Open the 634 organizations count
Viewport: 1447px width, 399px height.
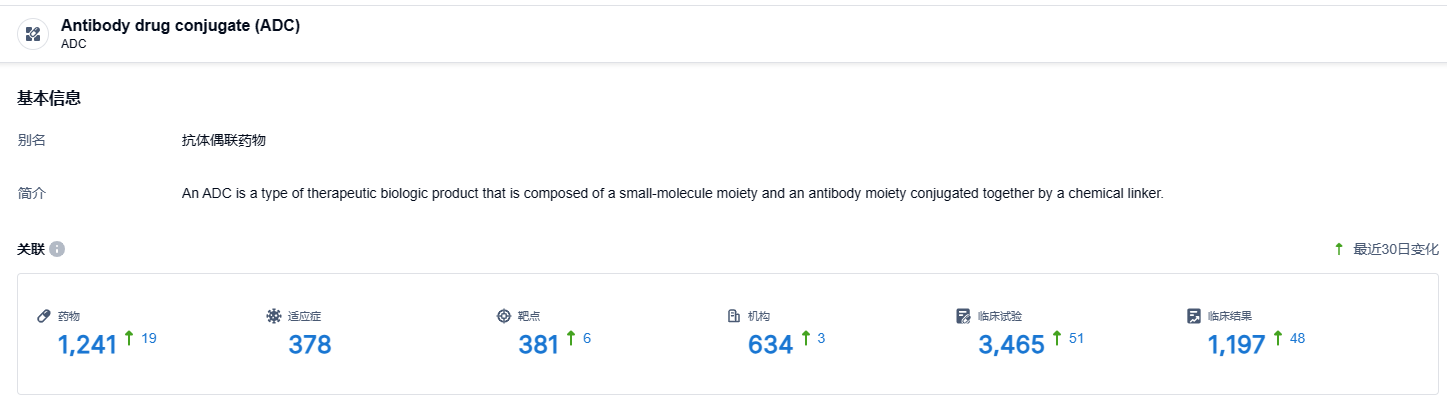(770, 345)
